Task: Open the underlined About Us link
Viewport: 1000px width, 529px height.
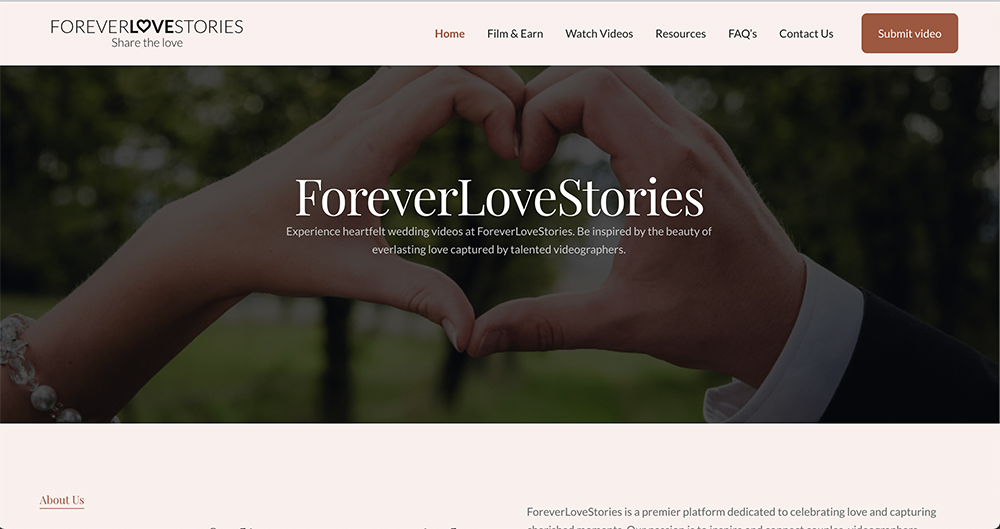Action: click(62, 500)
